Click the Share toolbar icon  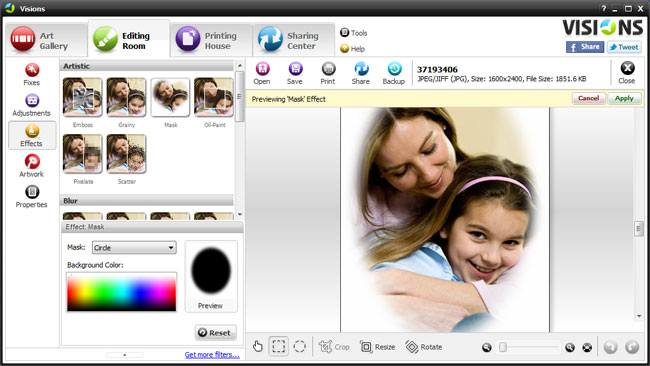(361, 73)
